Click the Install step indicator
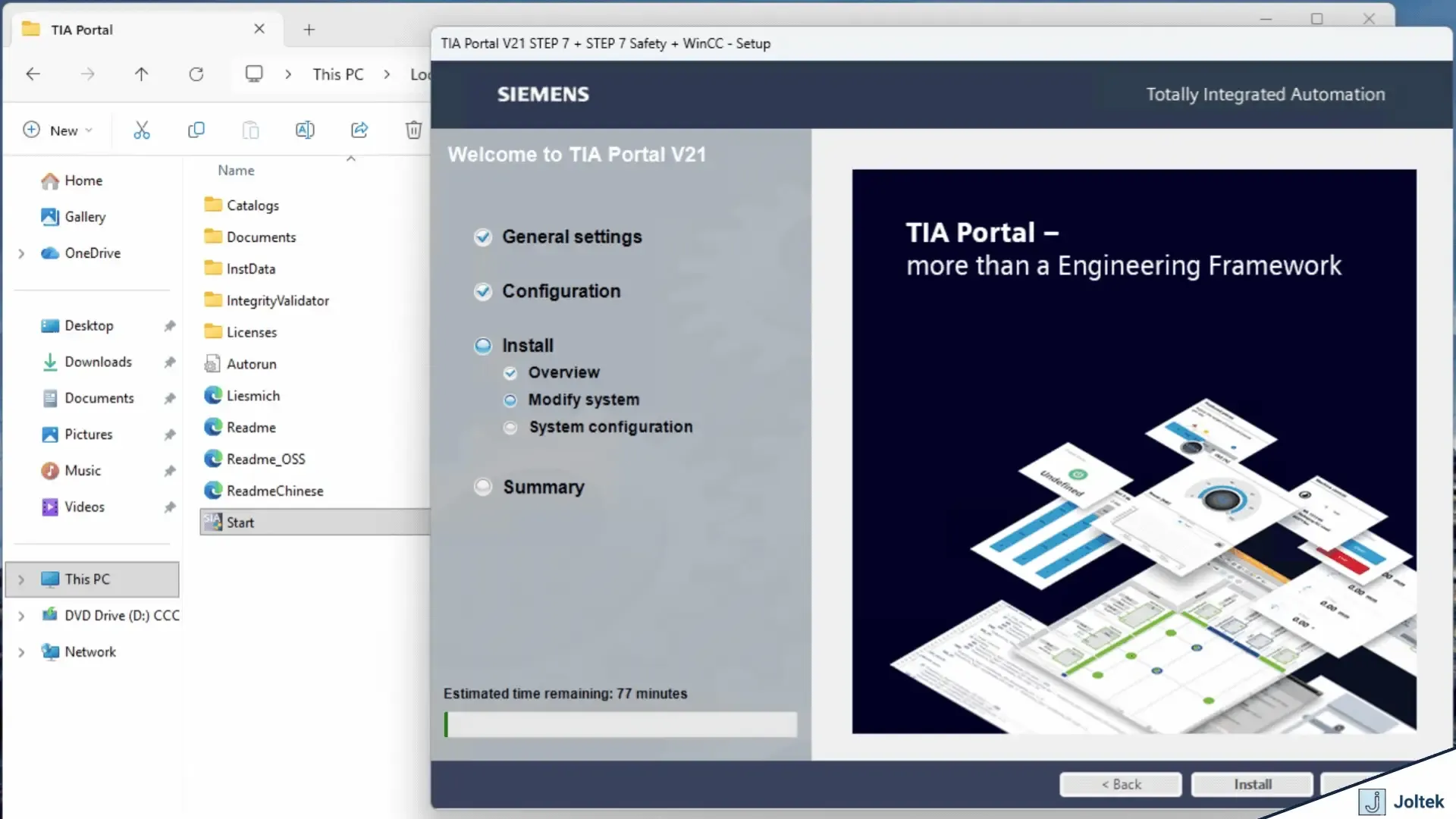This screenshot has height=819, width=1456. click(483, 347)
